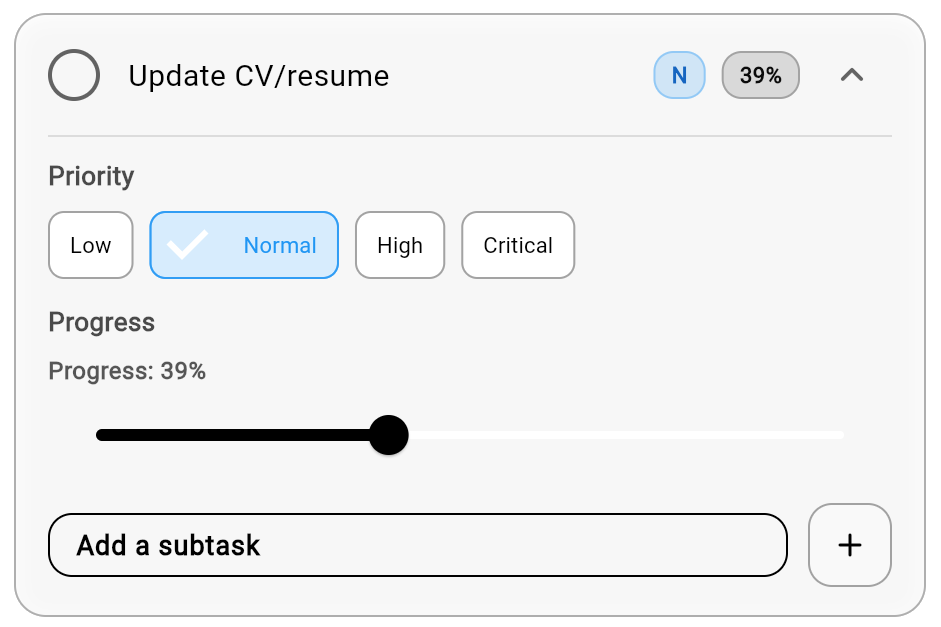Click the progress slider thumb
This screenshot has width=941, height=627.
[x=388, y=435]
